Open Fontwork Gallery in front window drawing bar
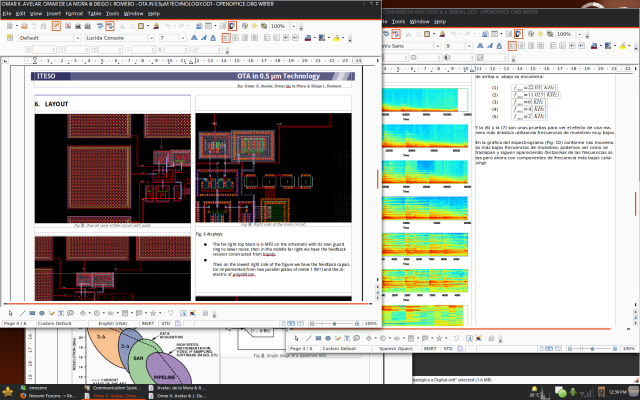The width and height of the screenshot is (640, 400). point(183,313)
